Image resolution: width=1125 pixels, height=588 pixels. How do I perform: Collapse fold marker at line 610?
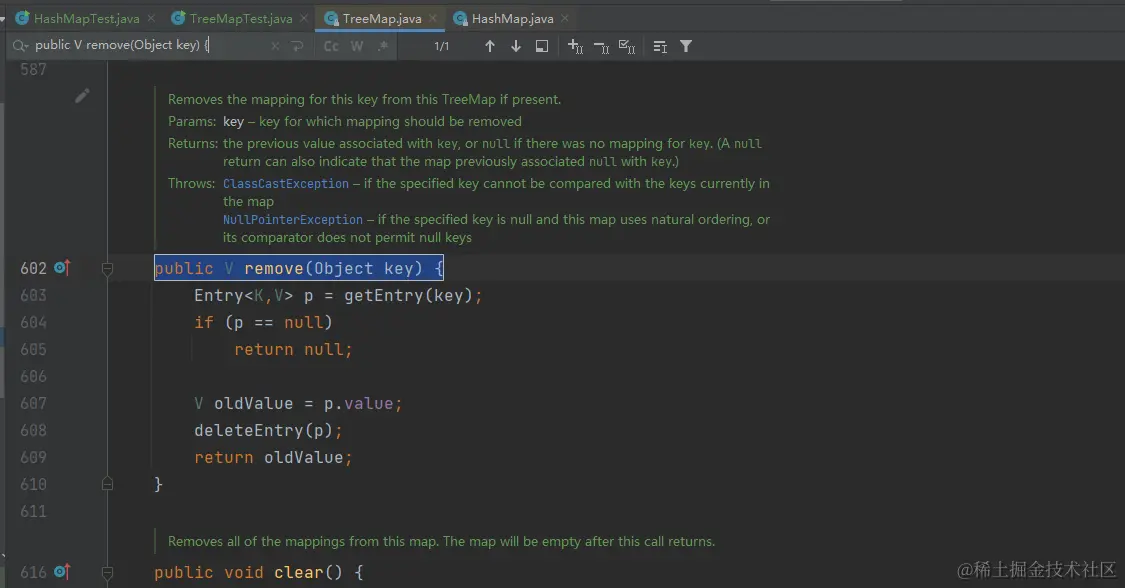tap(108, 484)
